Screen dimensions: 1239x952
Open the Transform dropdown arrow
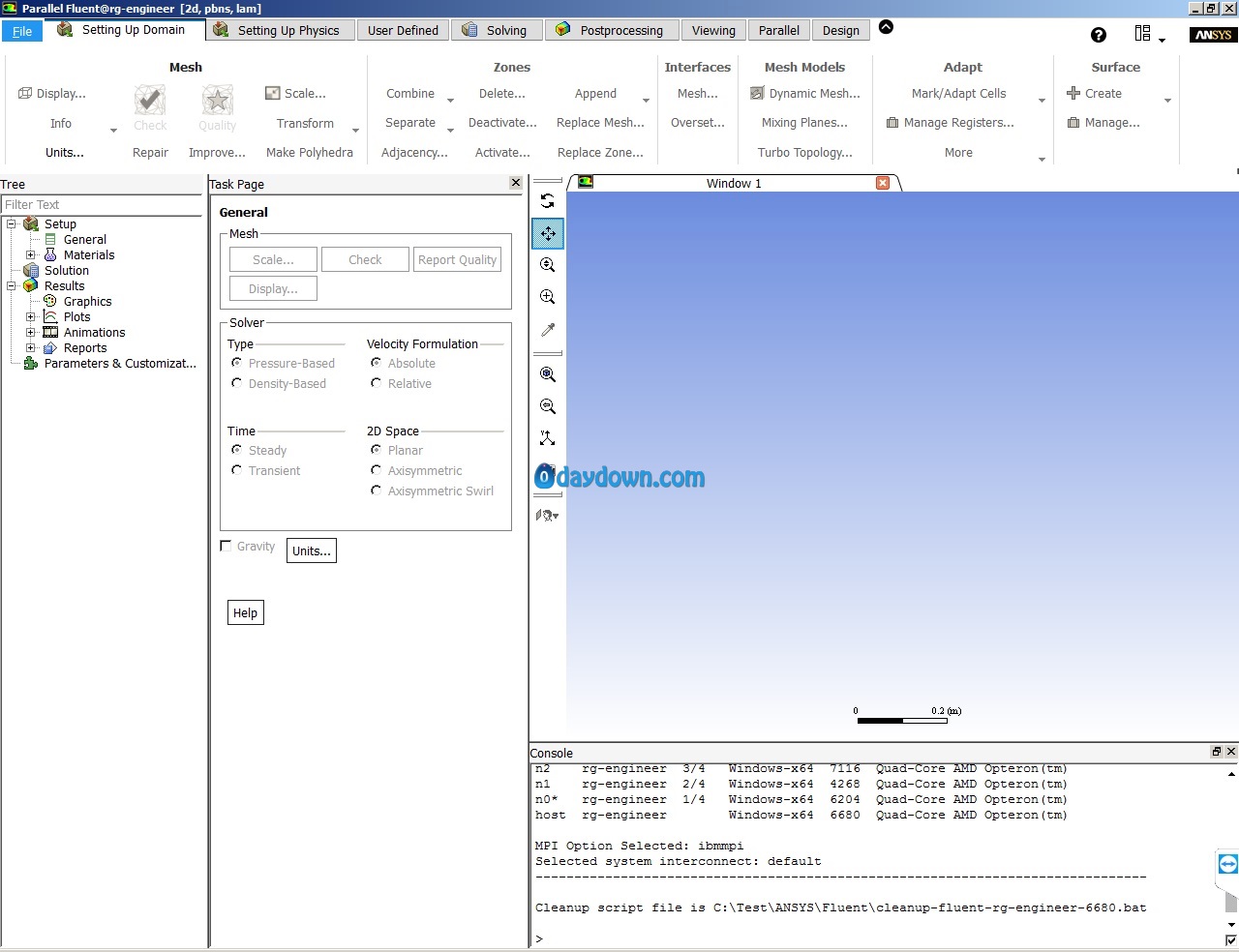click(355, 131)
